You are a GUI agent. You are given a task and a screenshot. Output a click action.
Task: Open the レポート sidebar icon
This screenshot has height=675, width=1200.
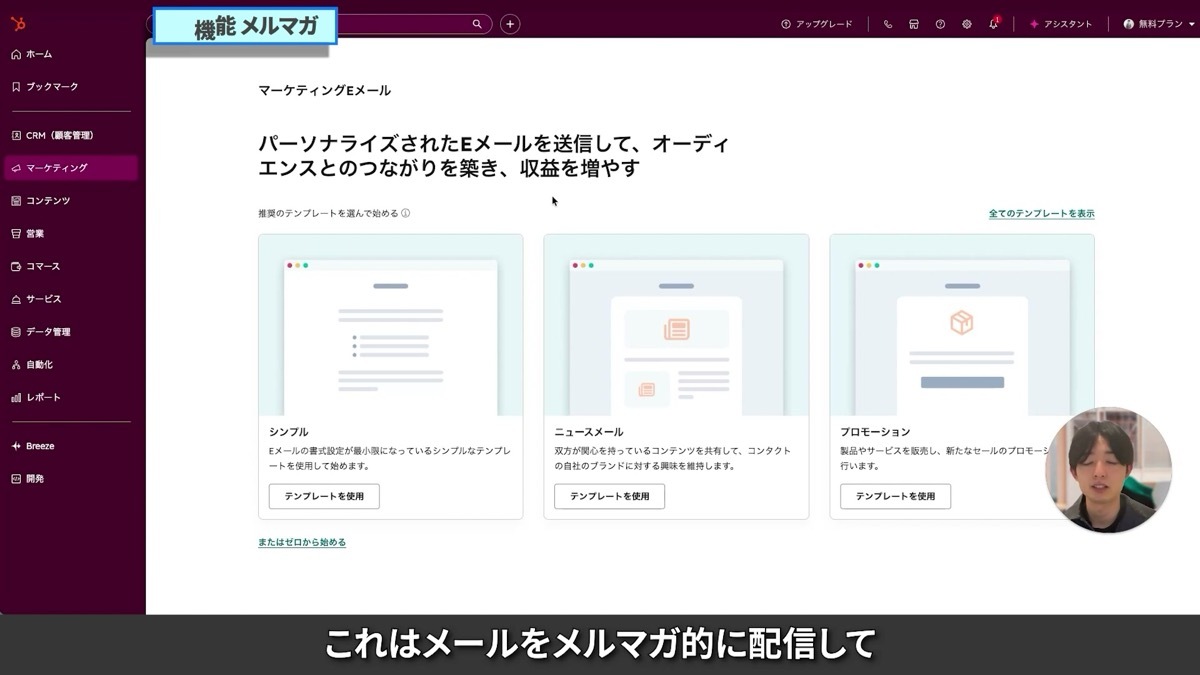(14, 397)
